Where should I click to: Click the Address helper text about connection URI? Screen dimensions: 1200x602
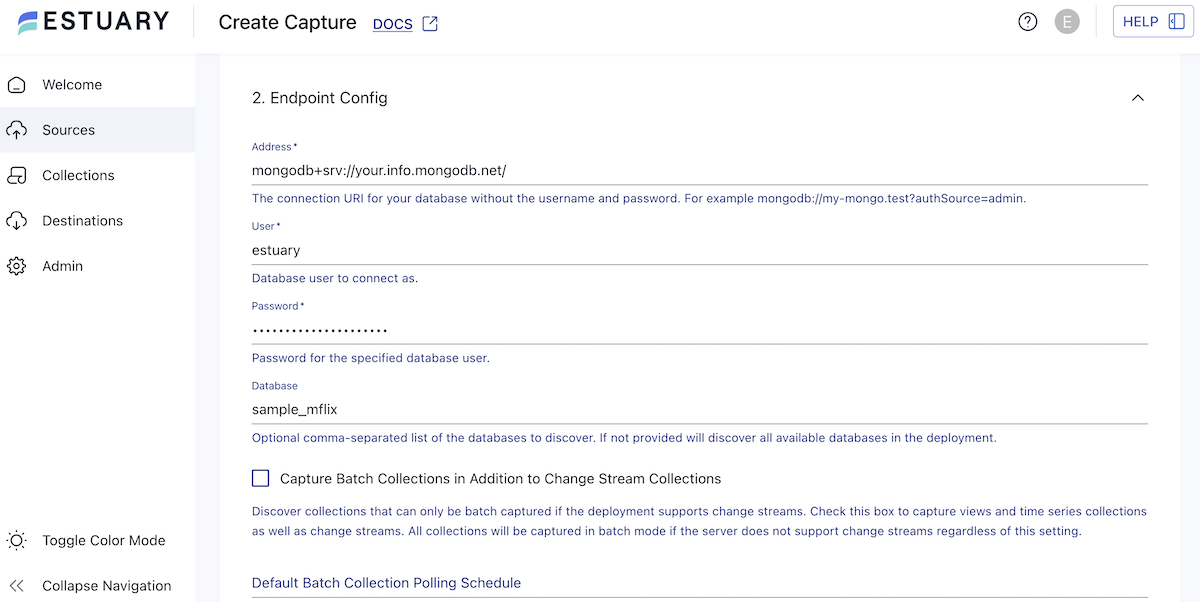639,199
